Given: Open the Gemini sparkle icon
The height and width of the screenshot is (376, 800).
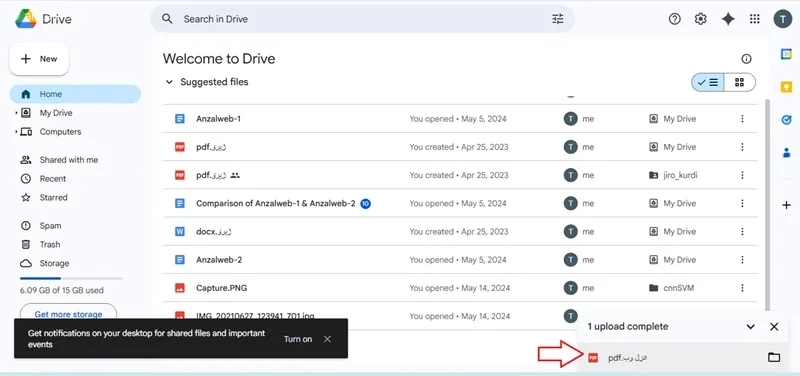Looking at the screenshot, I should (x=728, y=19).
